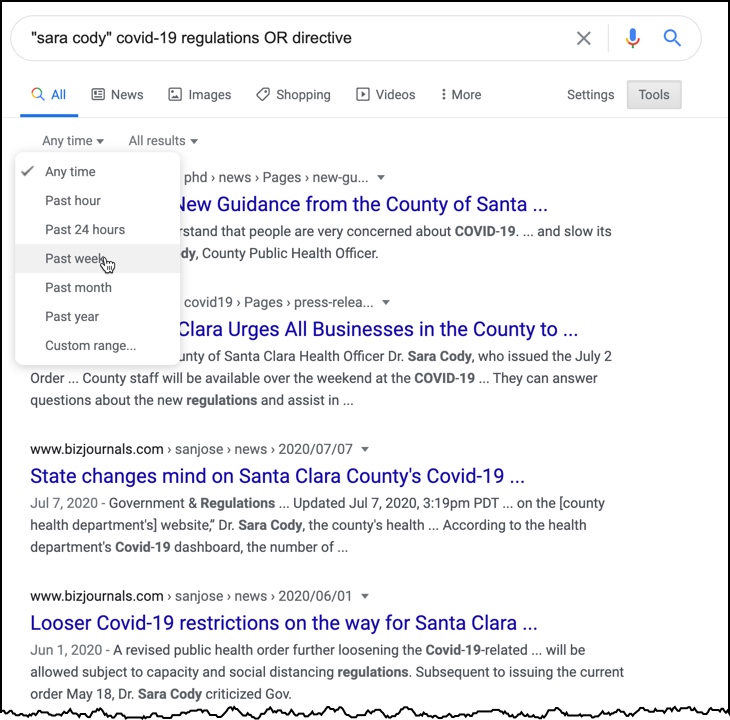Expand the arrow beside the new-gu... result URL
Viewport: 730px width, 720px height.
click(381, 177)
